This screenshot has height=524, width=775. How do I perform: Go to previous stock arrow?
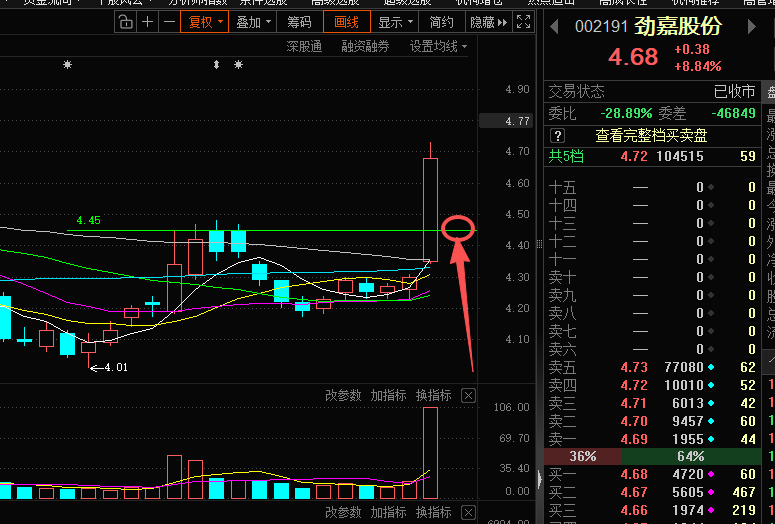[554, 27]
